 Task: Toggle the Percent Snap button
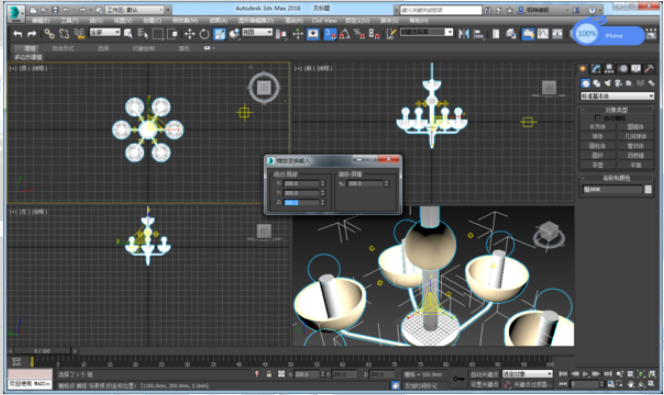(x=359, y=34)
